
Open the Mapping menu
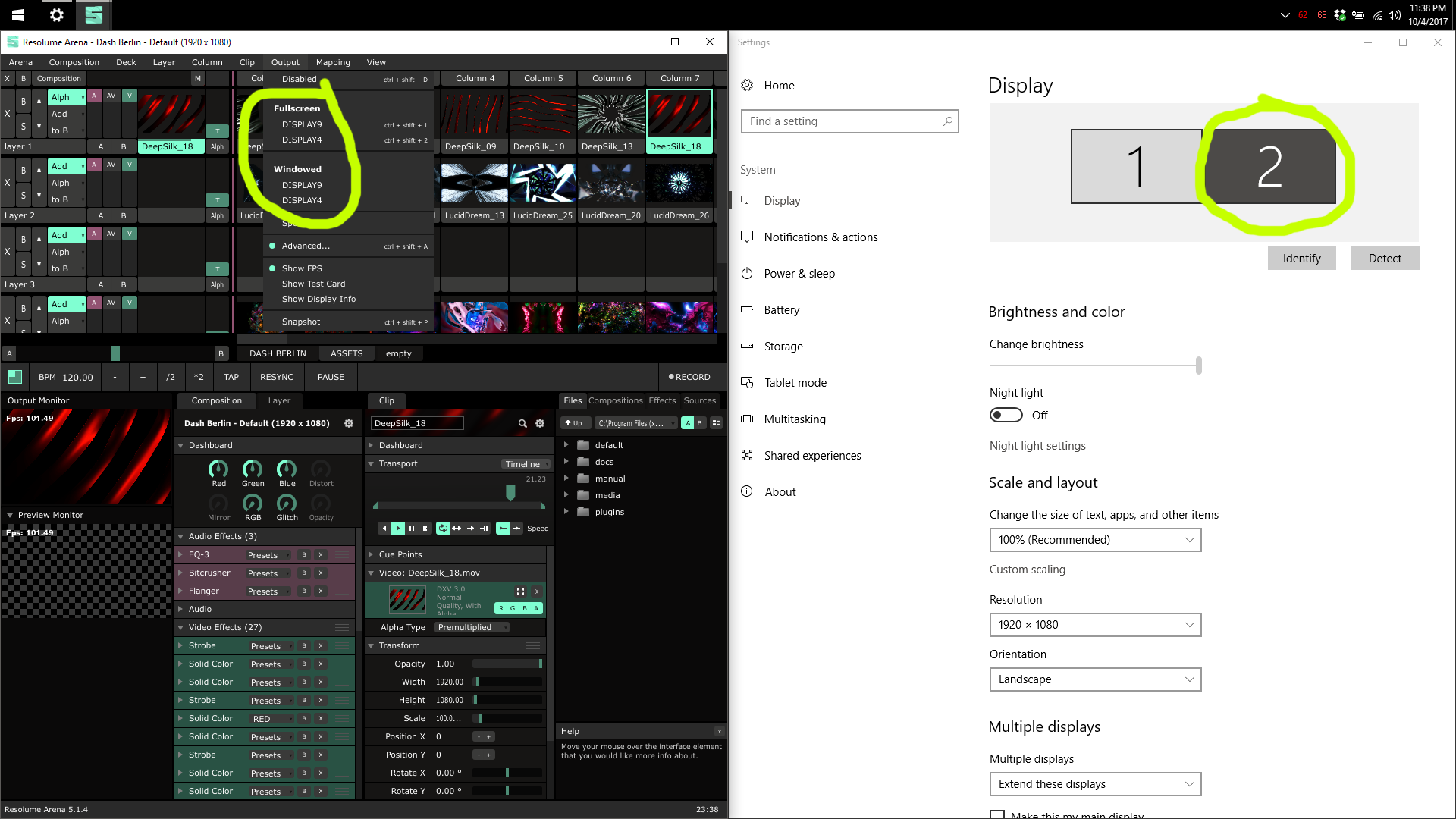pos(333,62)
